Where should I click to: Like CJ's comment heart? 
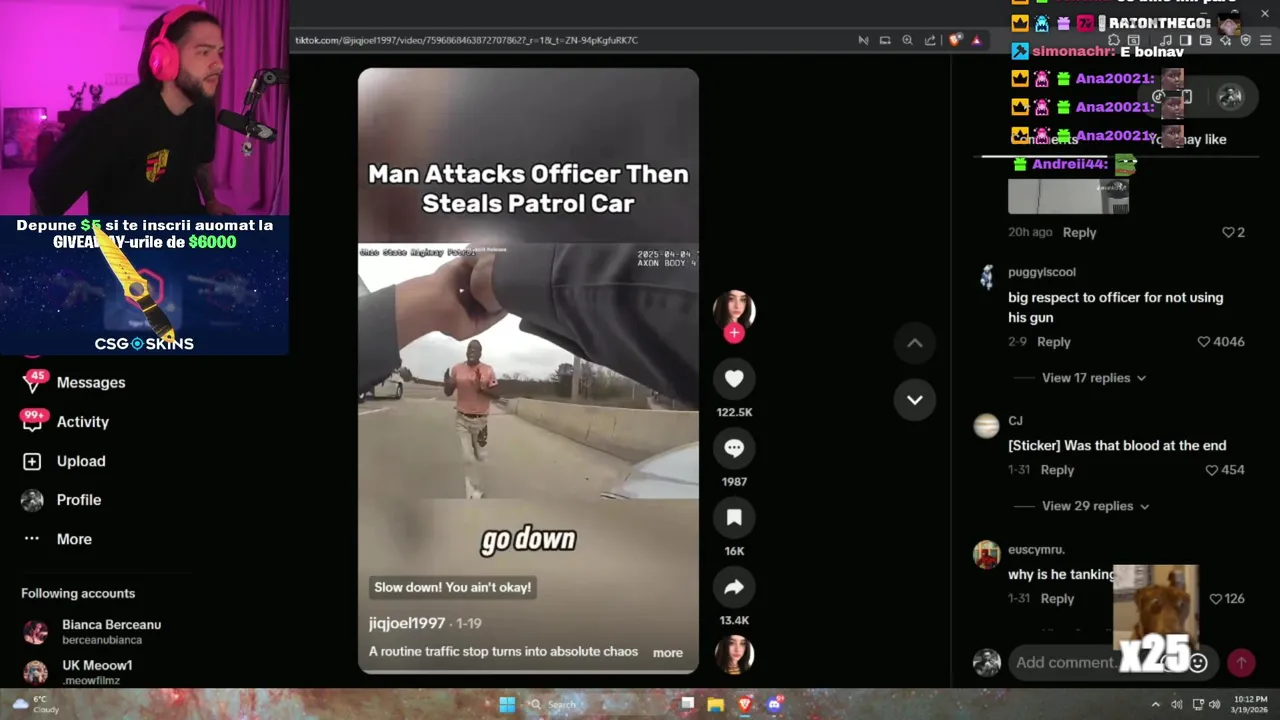[x=1212, y=470]
